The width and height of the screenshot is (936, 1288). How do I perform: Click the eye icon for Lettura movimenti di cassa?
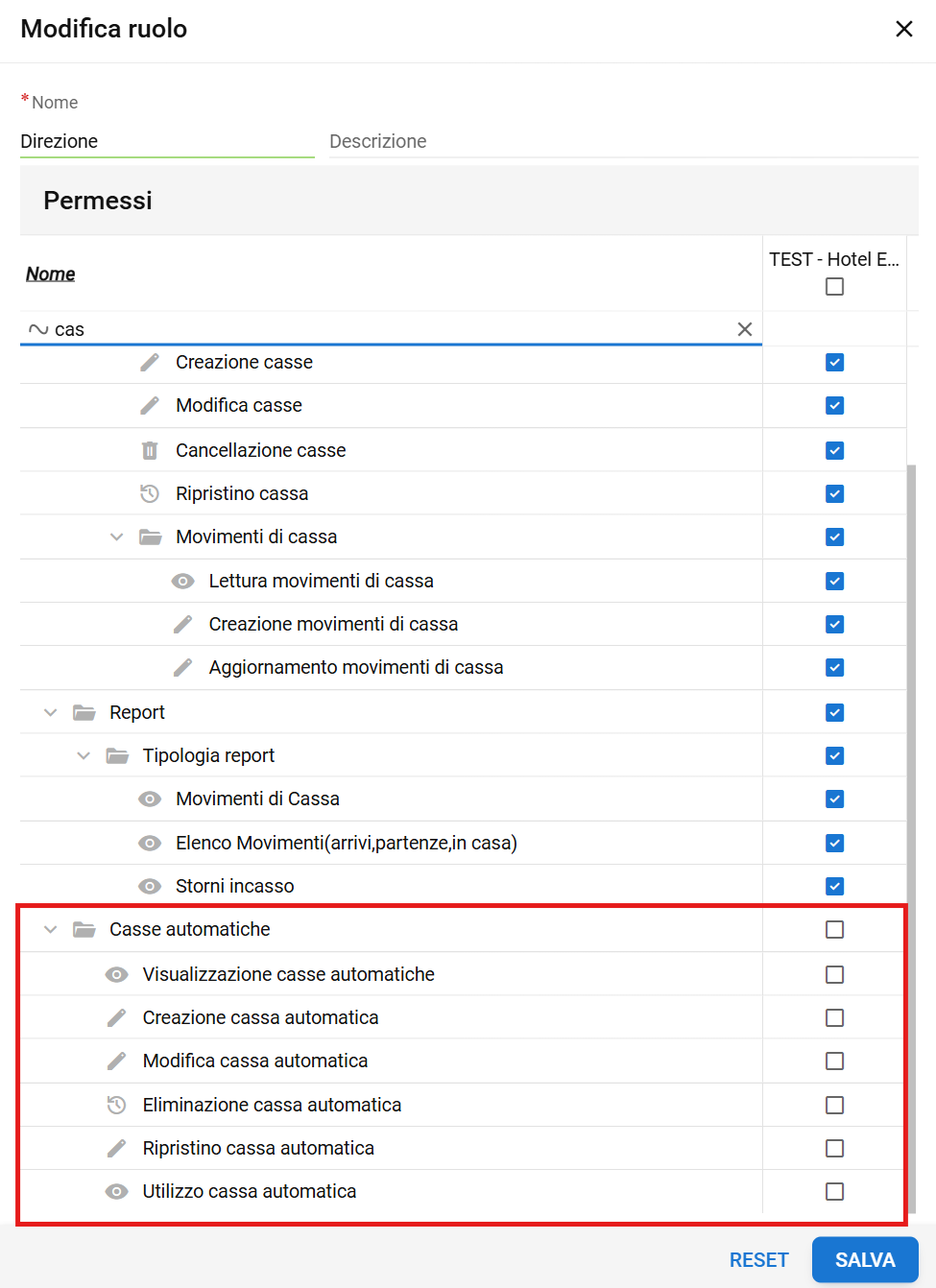[x=182, y=581]
